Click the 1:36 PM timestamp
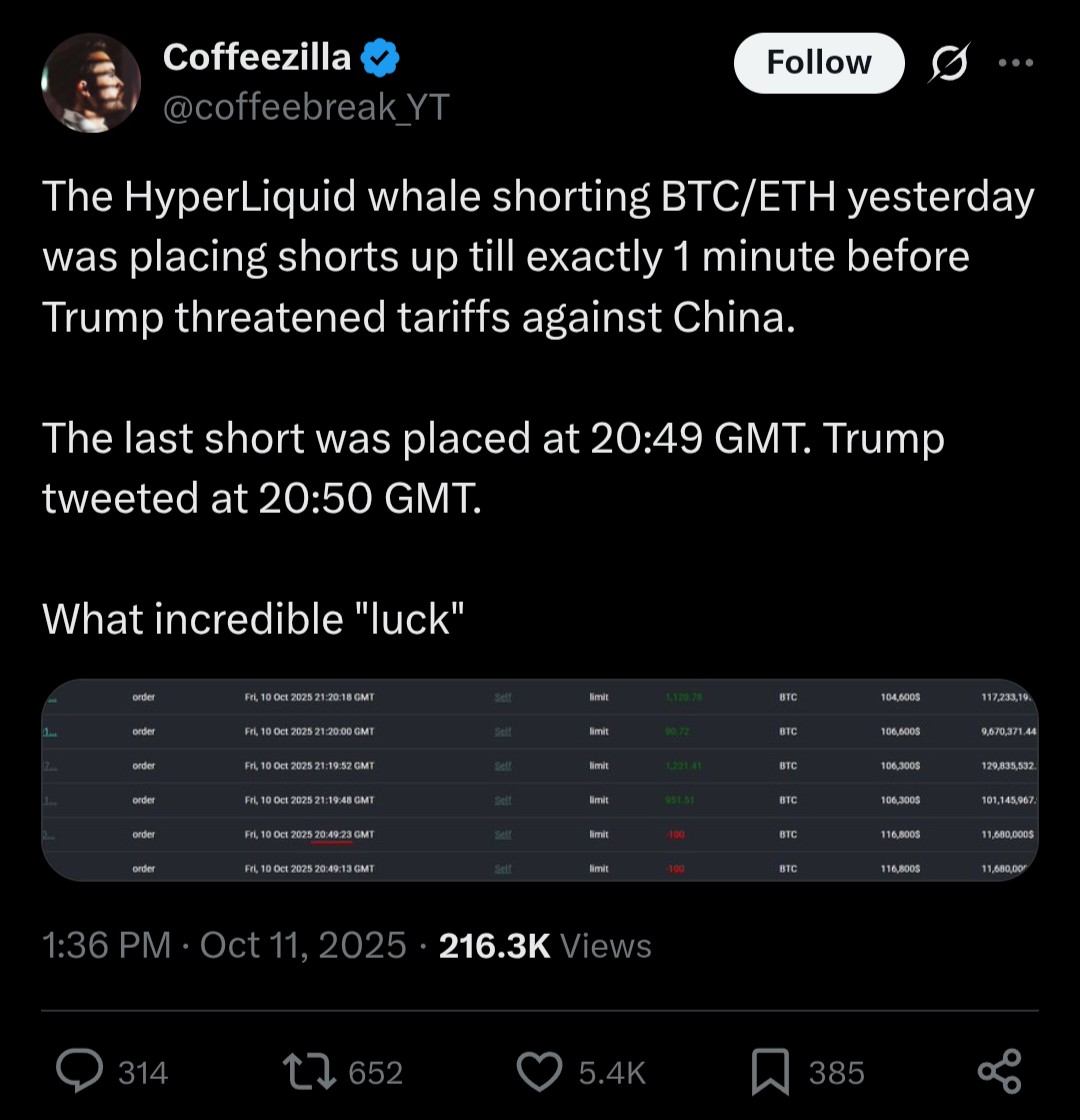 106,945
